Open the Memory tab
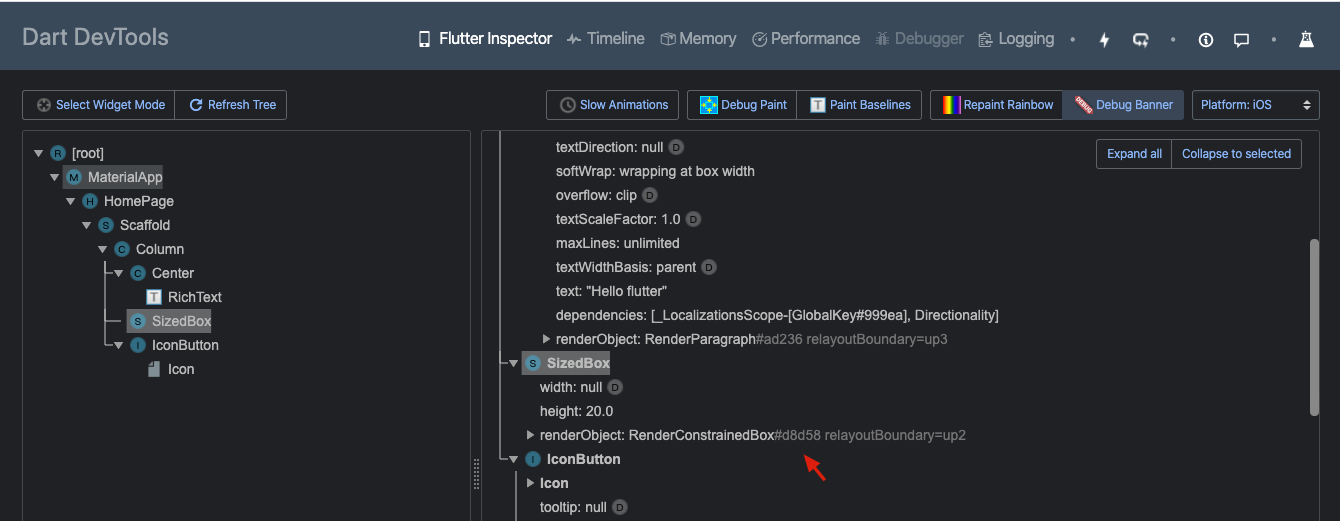 [698, 39]
